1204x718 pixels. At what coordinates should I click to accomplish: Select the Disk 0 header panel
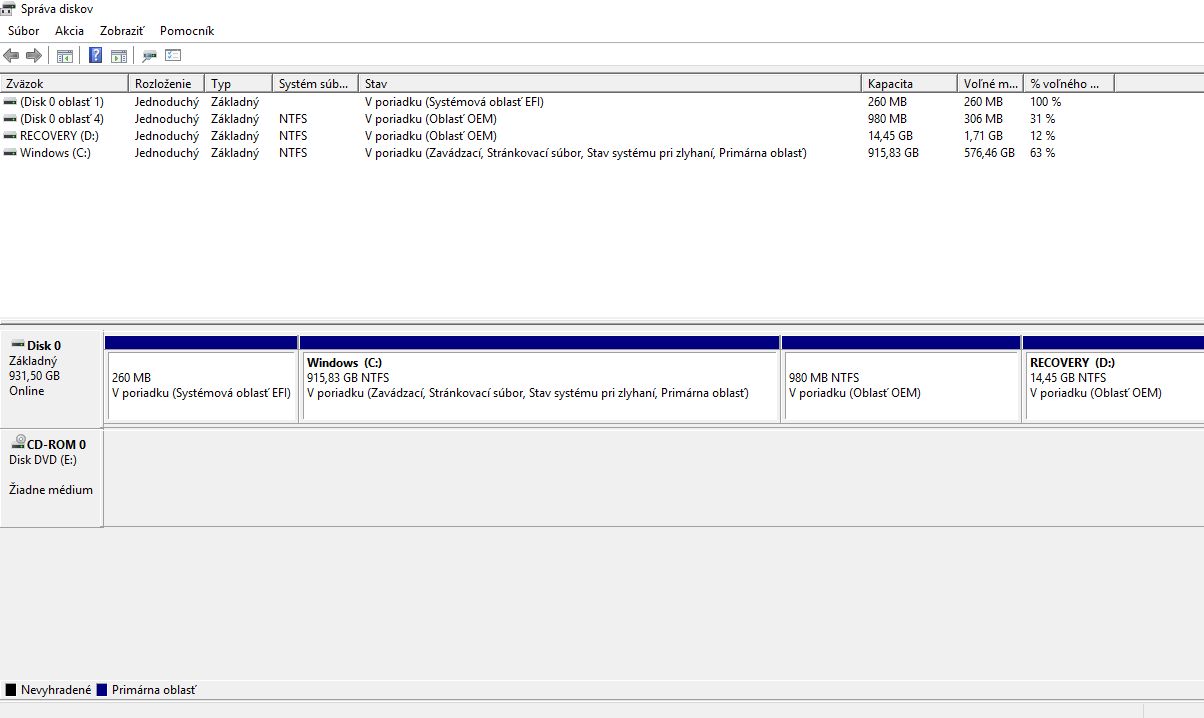(x=51, y=379)
